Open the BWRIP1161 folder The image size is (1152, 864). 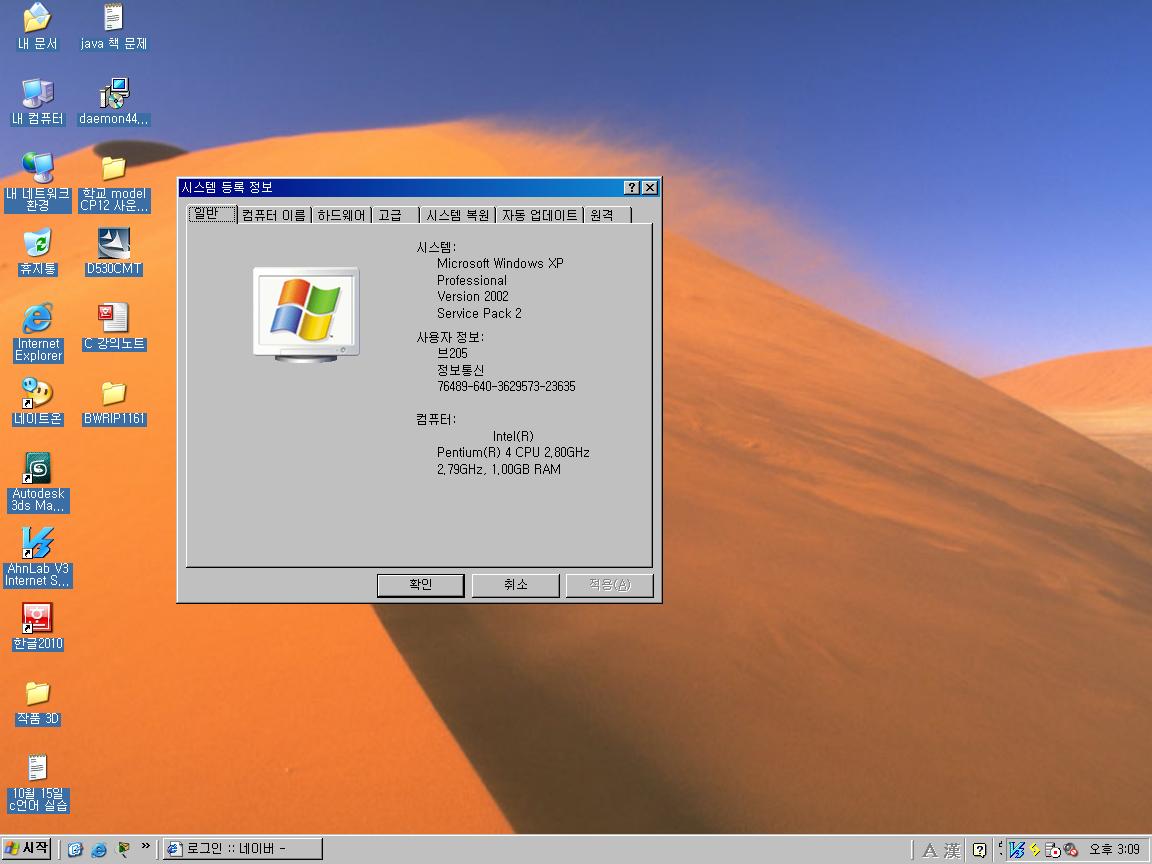tap(114, 394)
